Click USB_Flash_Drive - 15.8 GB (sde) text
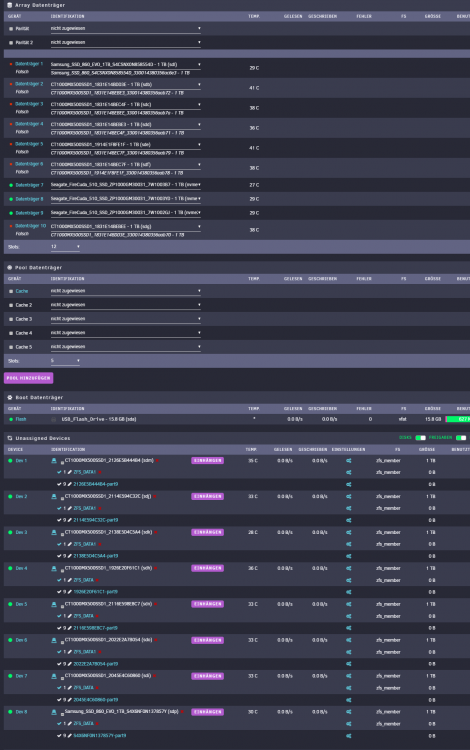This screenshot has width=470, height=750. coord(98,419)
